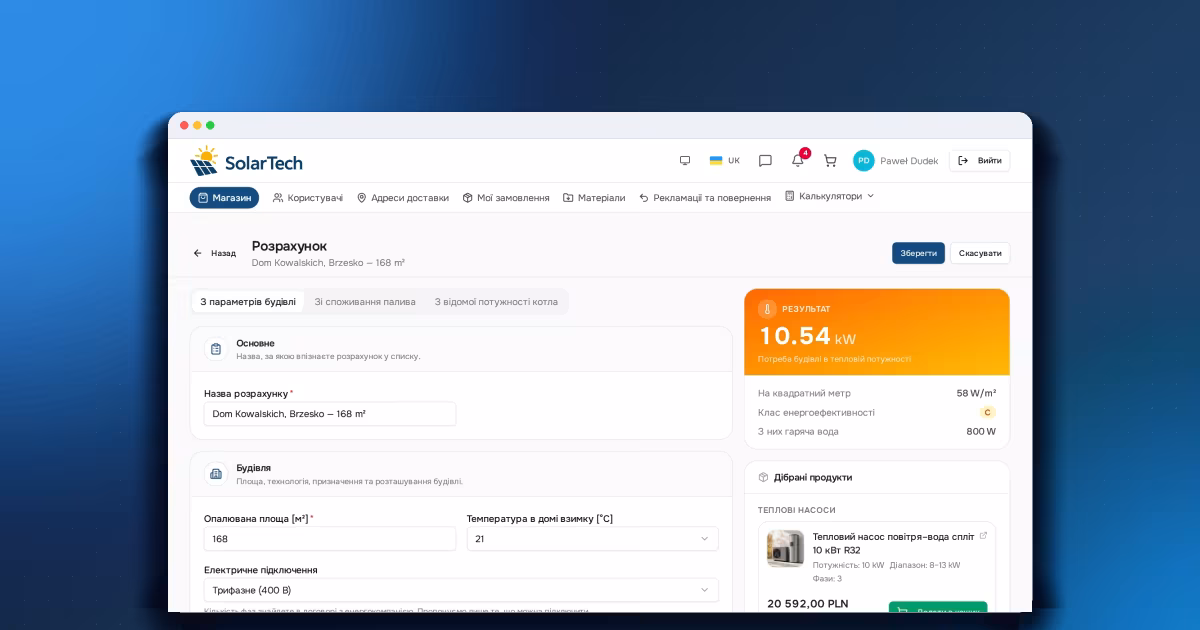Click the thermometer icon in Результат card
Viewport: 1200px width, 630px height.
[767, 309]
